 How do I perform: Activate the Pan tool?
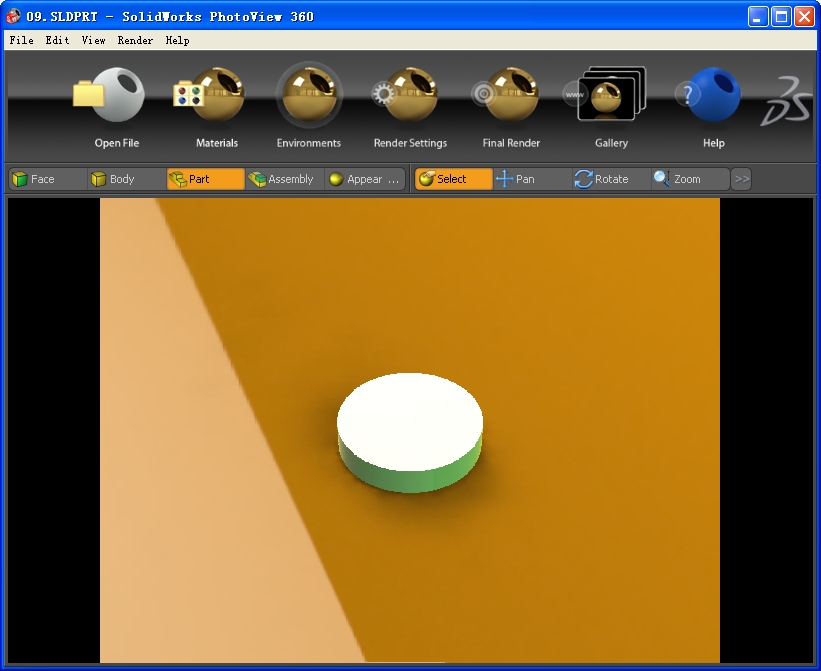tap(533, 179)
